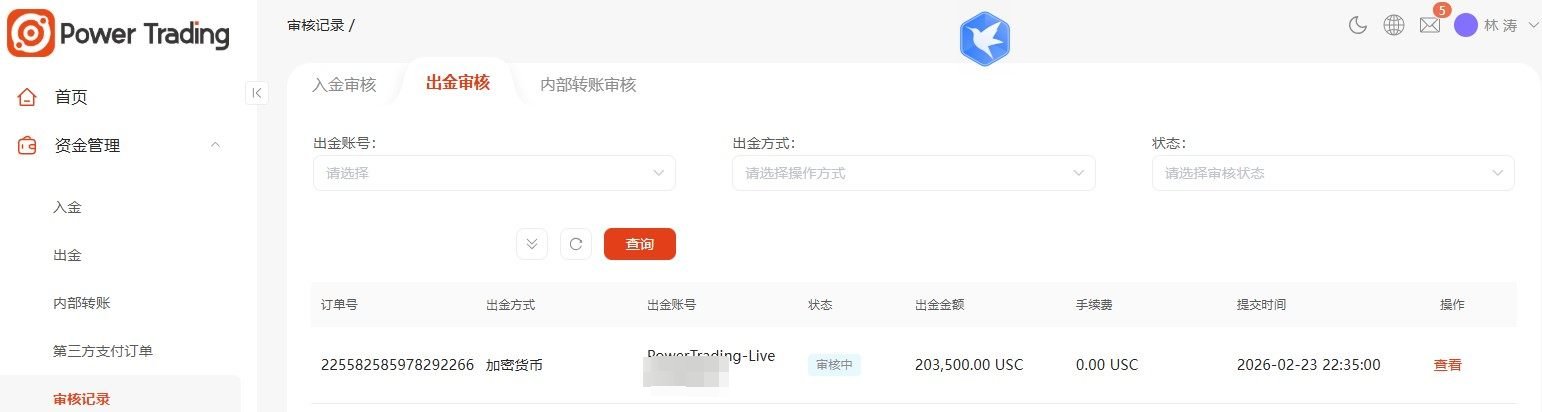
Task: Click the 提交时间 column header
Action: (1261, 305)
